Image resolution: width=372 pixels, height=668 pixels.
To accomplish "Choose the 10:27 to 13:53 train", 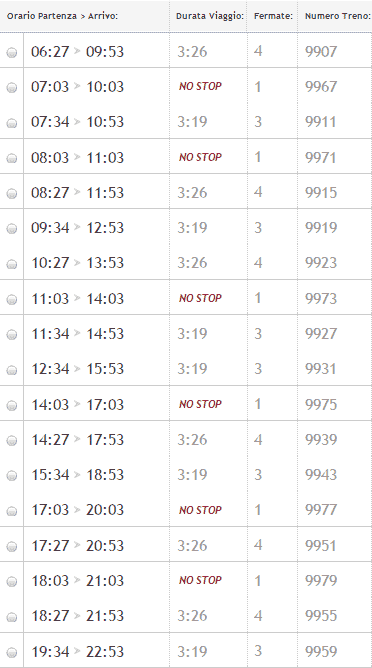I will [x=12, y=264].
